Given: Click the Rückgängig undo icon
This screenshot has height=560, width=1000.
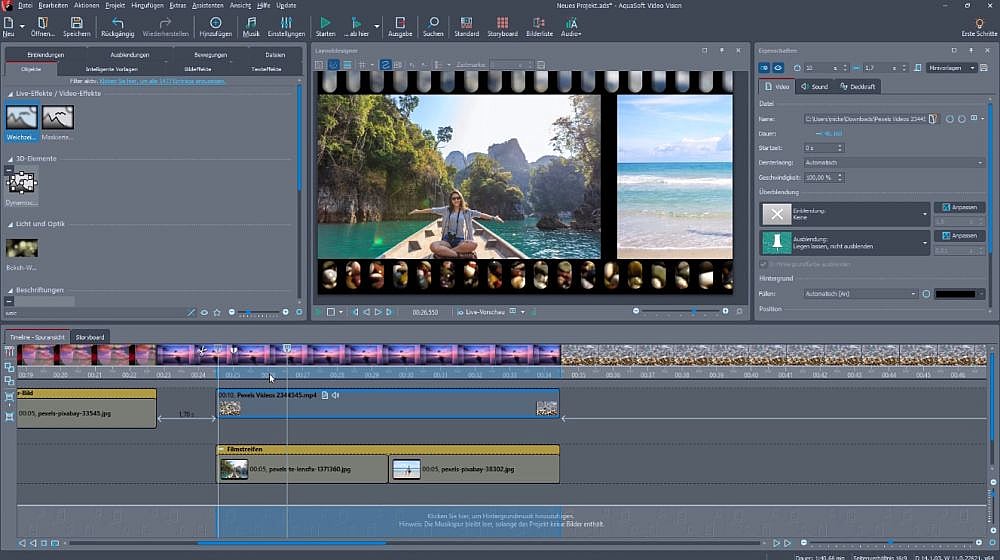Looking at the screenshot, I should point(118,22).
